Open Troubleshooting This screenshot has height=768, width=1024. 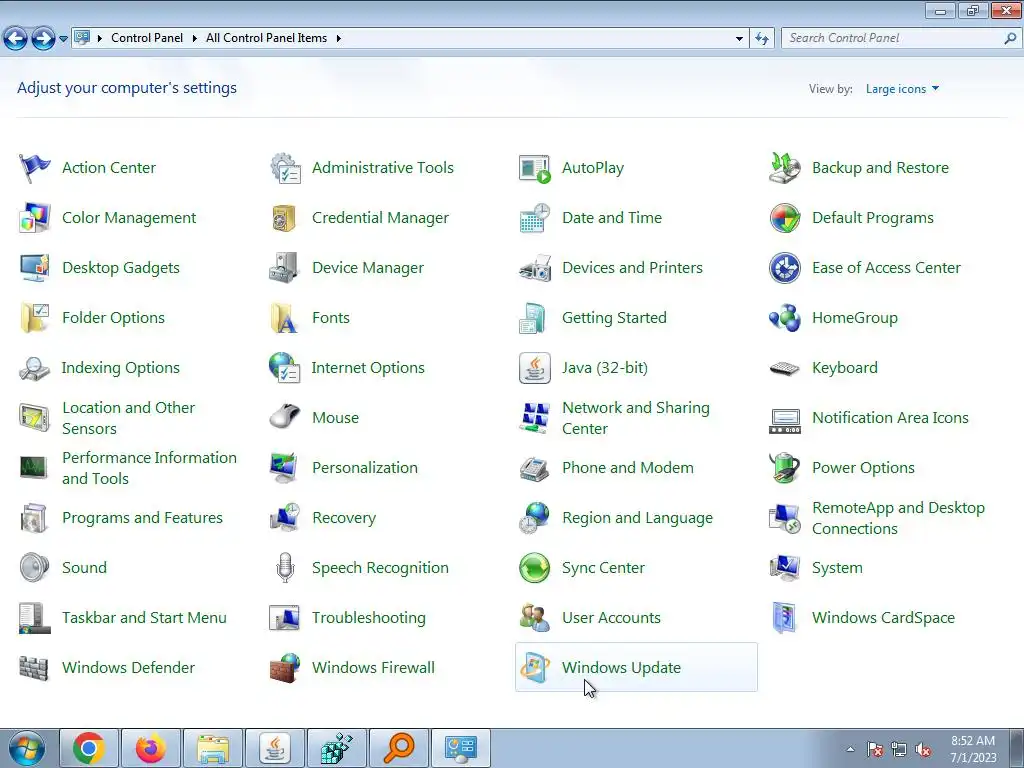coord(368,618)
